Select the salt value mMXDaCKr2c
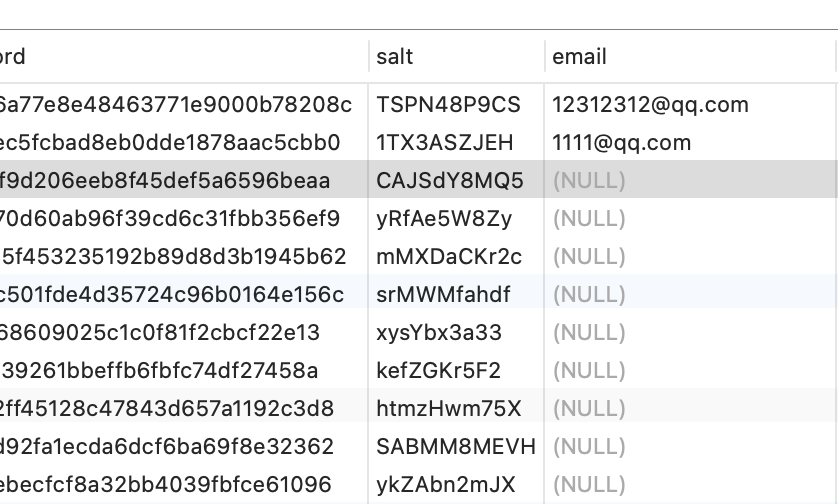838x504 pixels. tap(449, 256)
